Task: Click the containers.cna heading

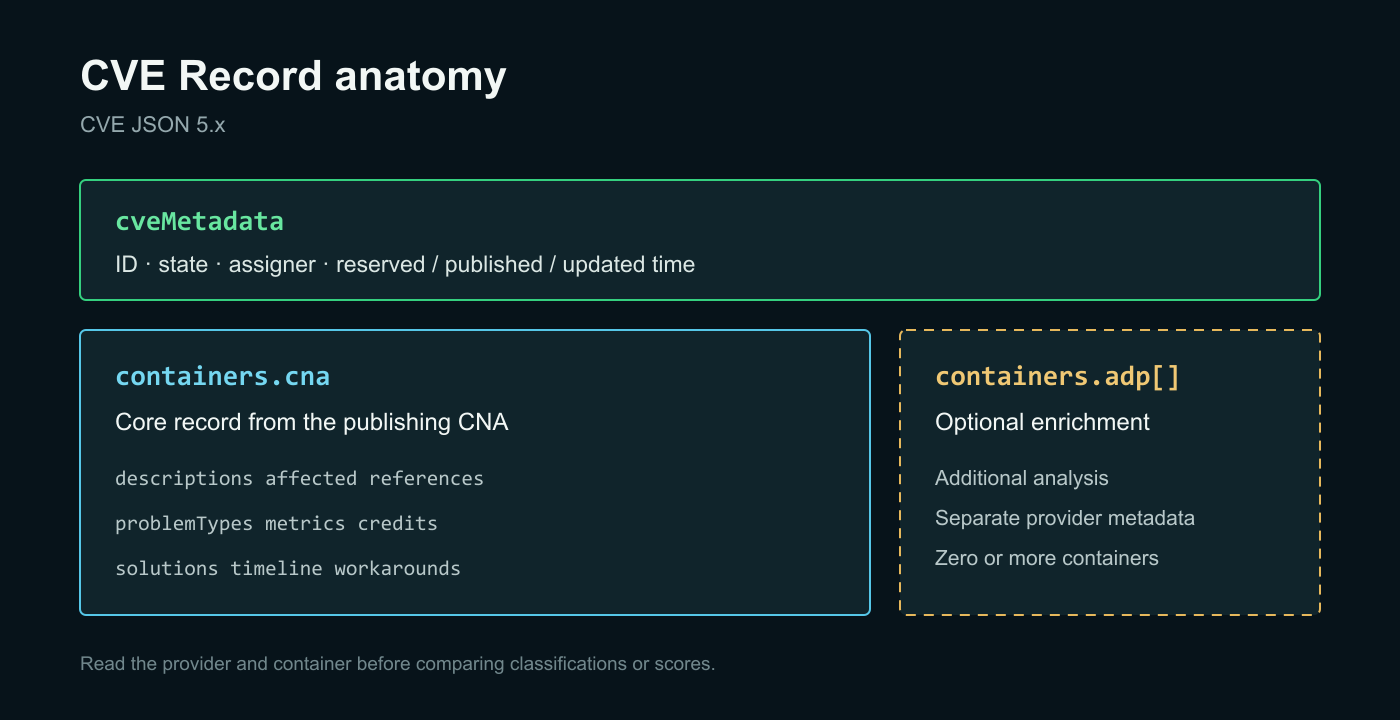Action: pyautogui.click(x=222, y=377)
